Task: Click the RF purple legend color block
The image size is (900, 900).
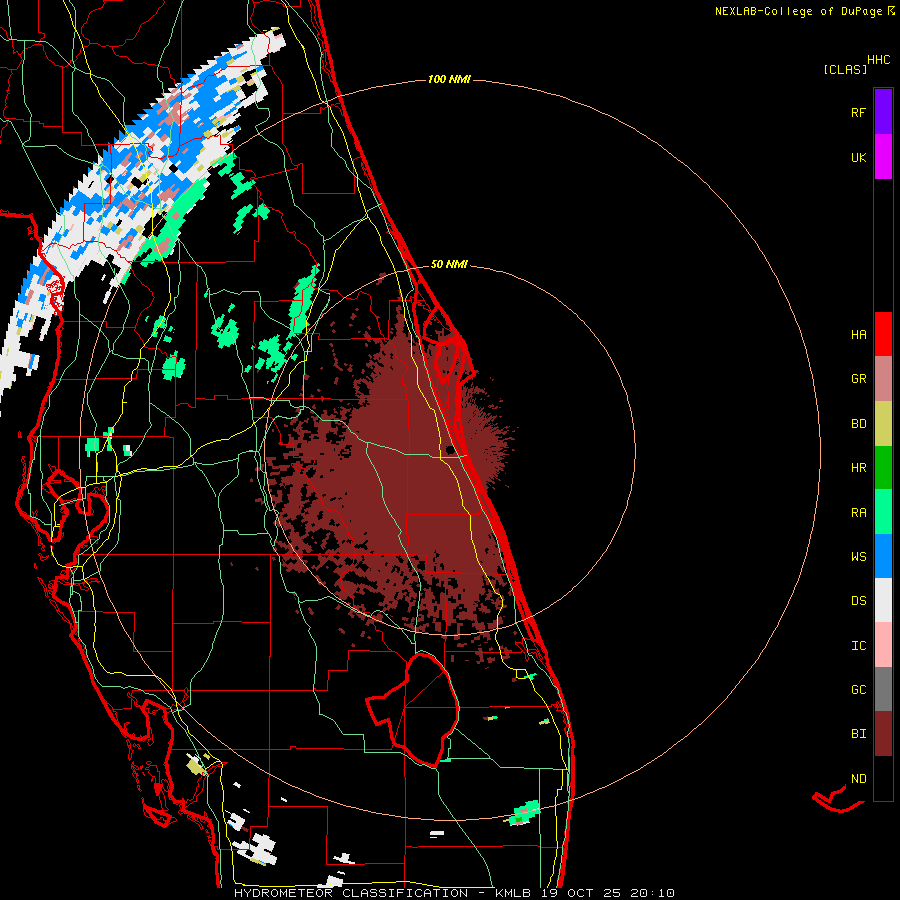Action: [x=883, y=111]
